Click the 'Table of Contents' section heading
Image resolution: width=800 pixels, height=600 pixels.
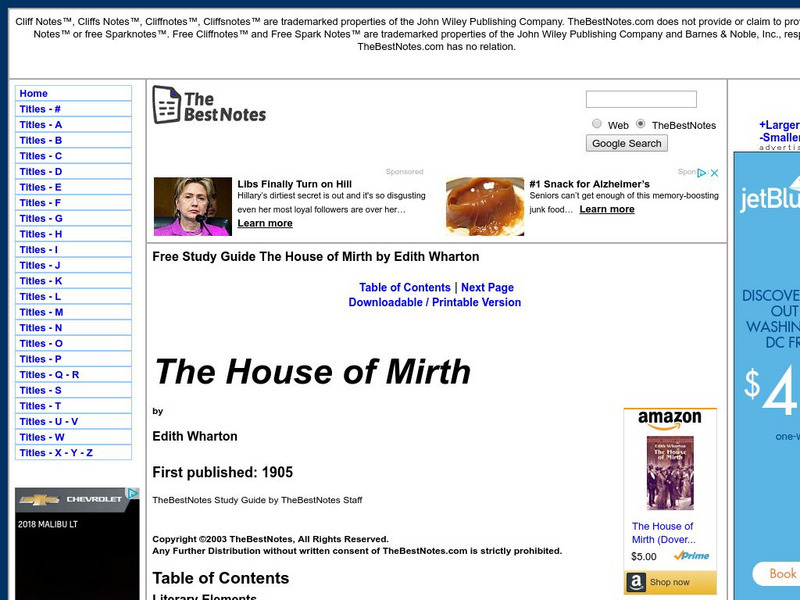(x=220, y=578)
